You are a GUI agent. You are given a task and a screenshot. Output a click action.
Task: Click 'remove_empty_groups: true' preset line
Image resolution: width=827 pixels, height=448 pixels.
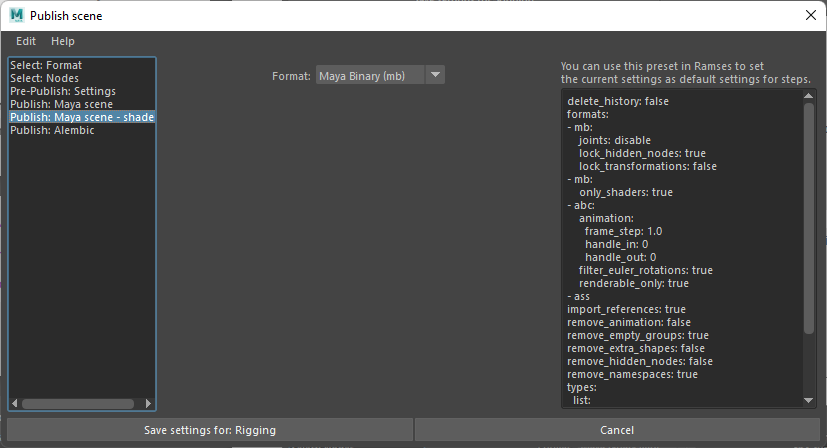(638, 335)
